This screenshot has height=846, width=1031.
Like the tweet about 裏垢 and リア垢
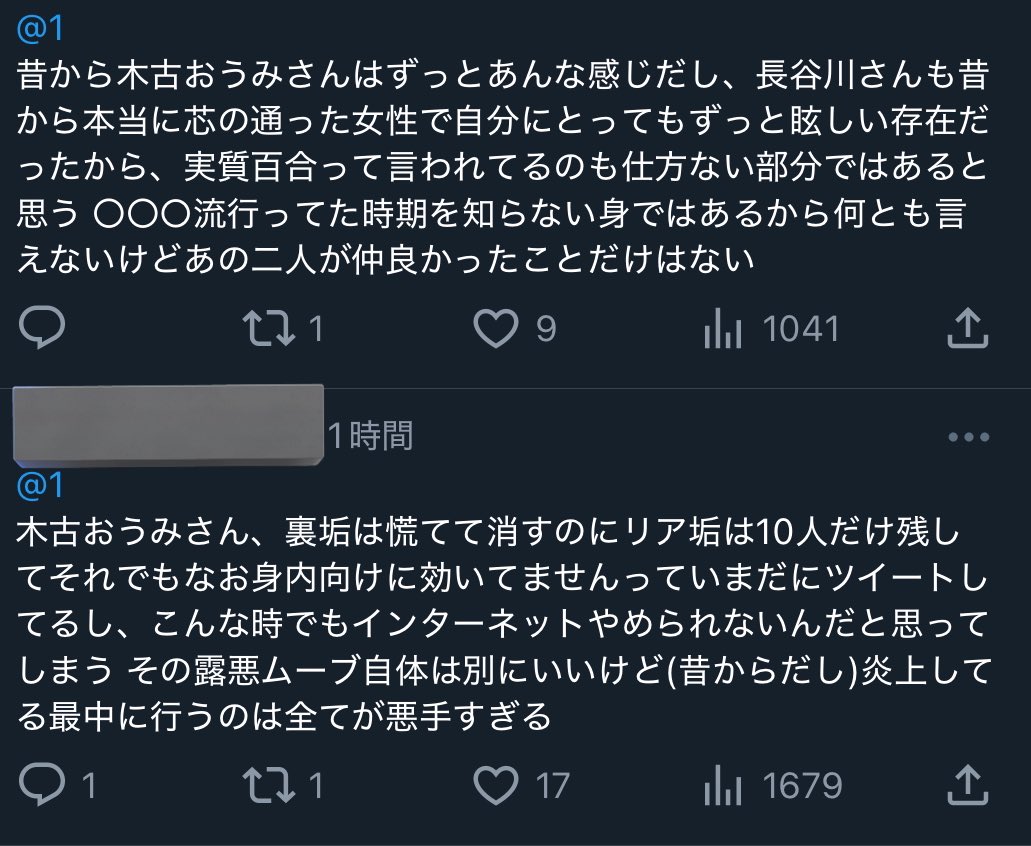495,785
